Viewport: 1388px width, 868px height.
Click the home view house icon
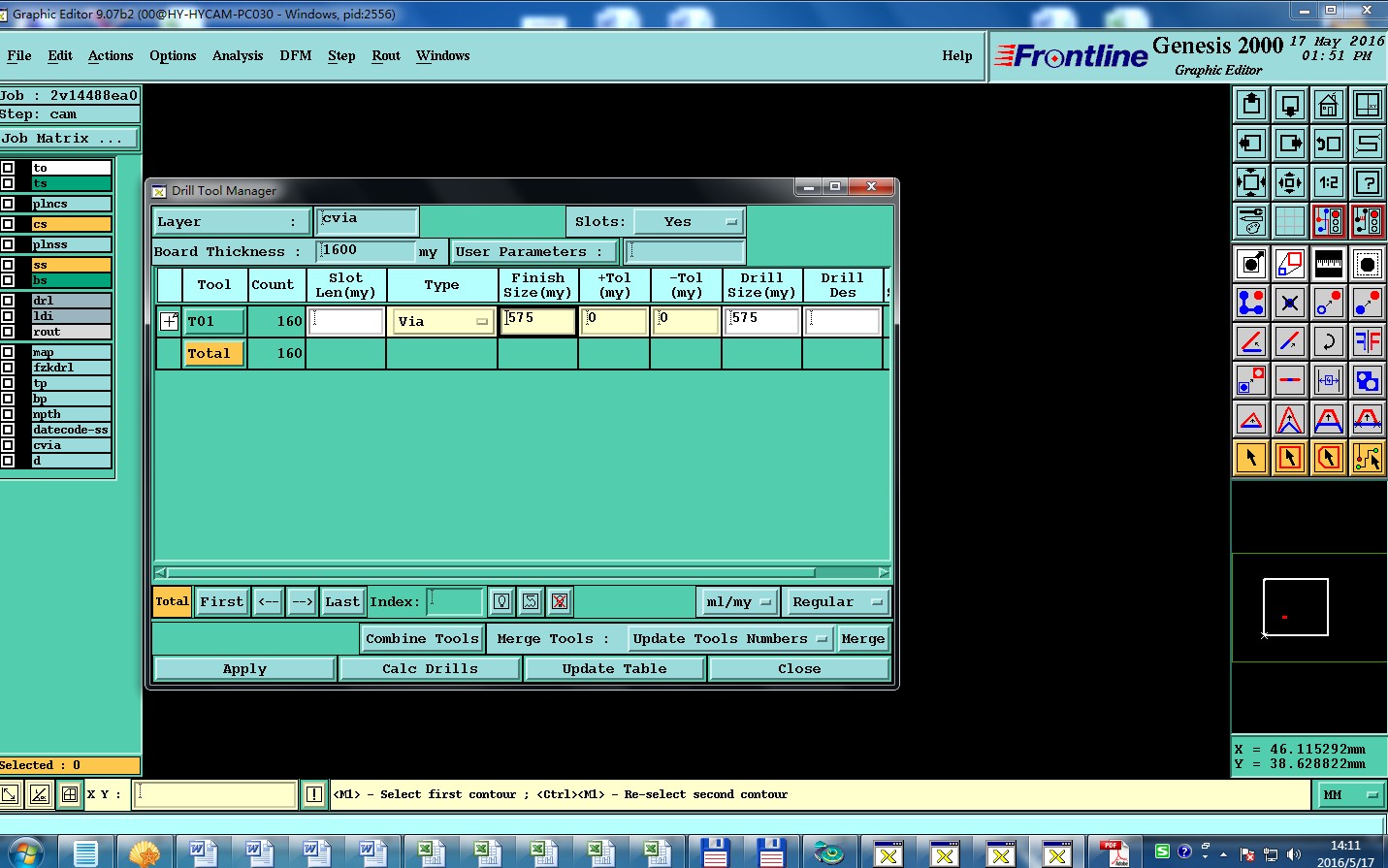1329,105
